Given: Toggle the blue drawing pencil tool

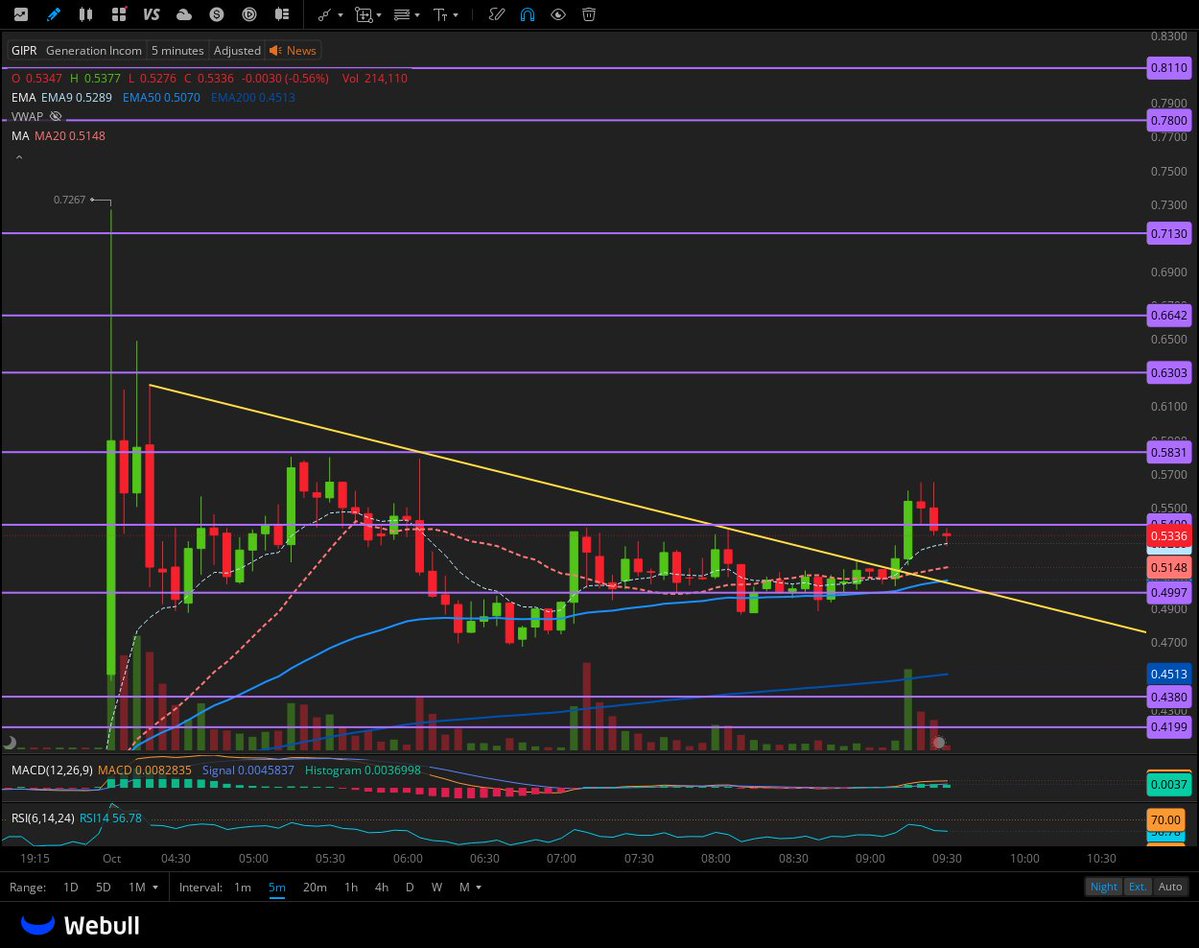Looking at the screenshot, I should tap(54, 15).
